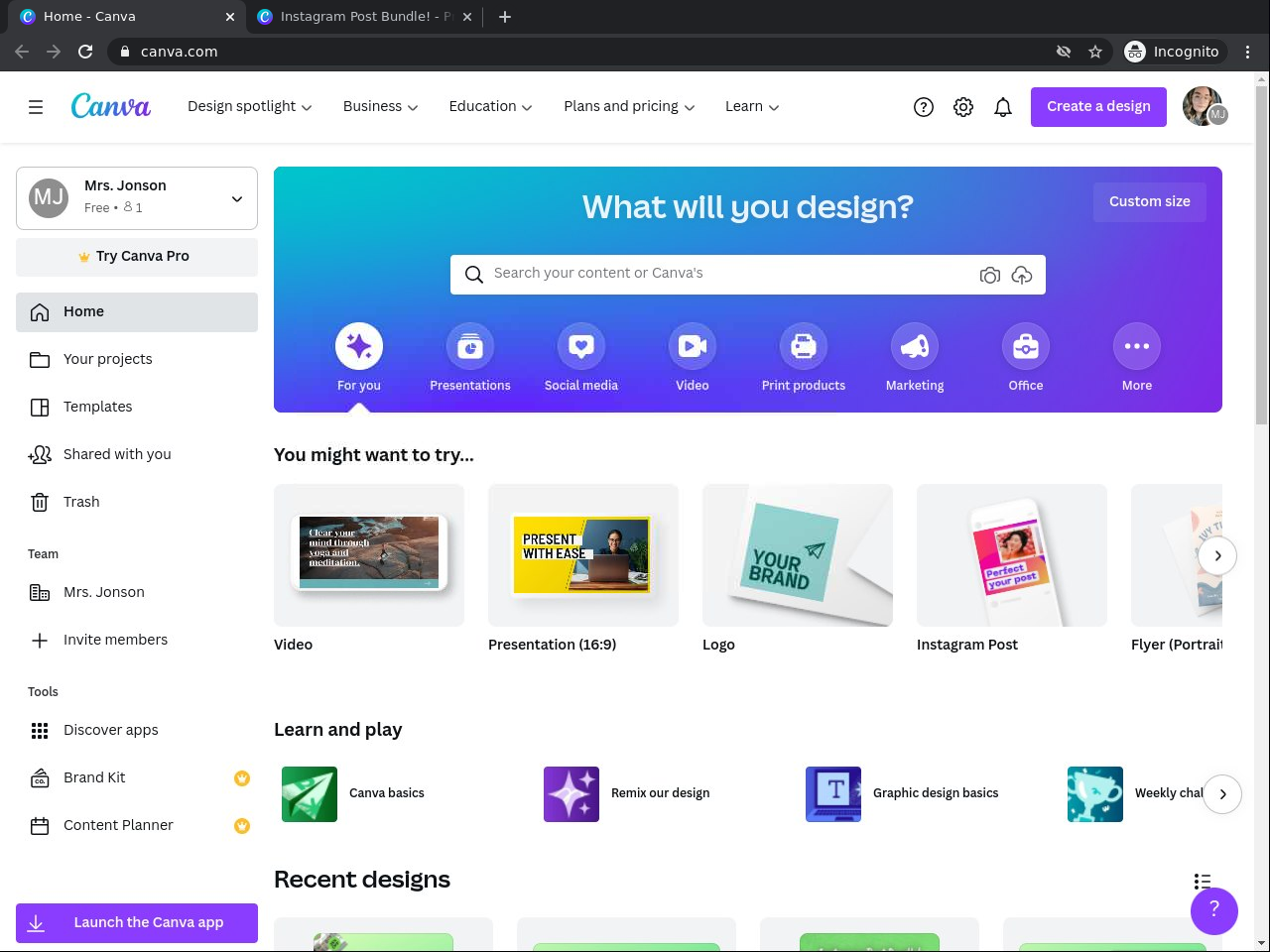Expand the Mrs. Jonson team switcher

(x=137, y=198)
